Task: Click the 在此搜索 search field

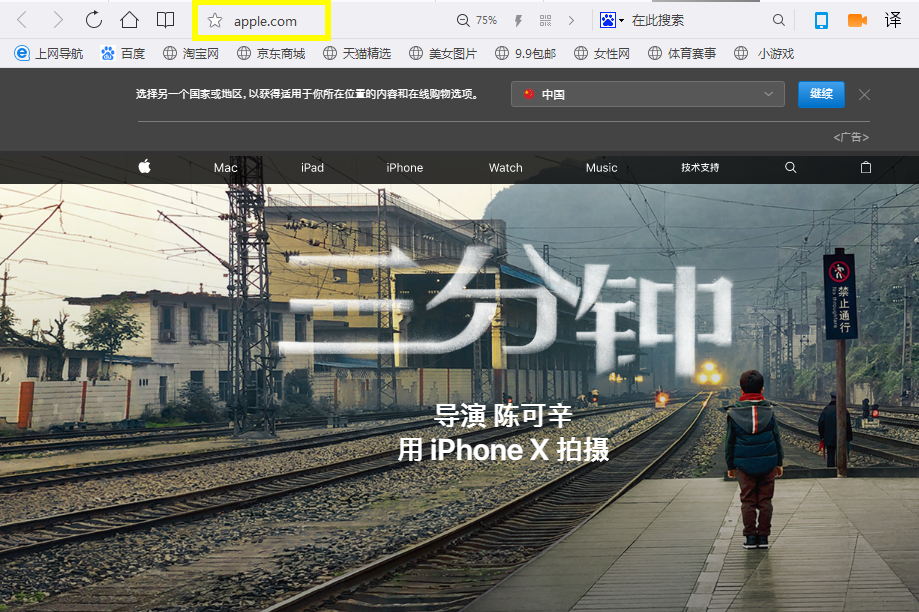Action: 695,20
